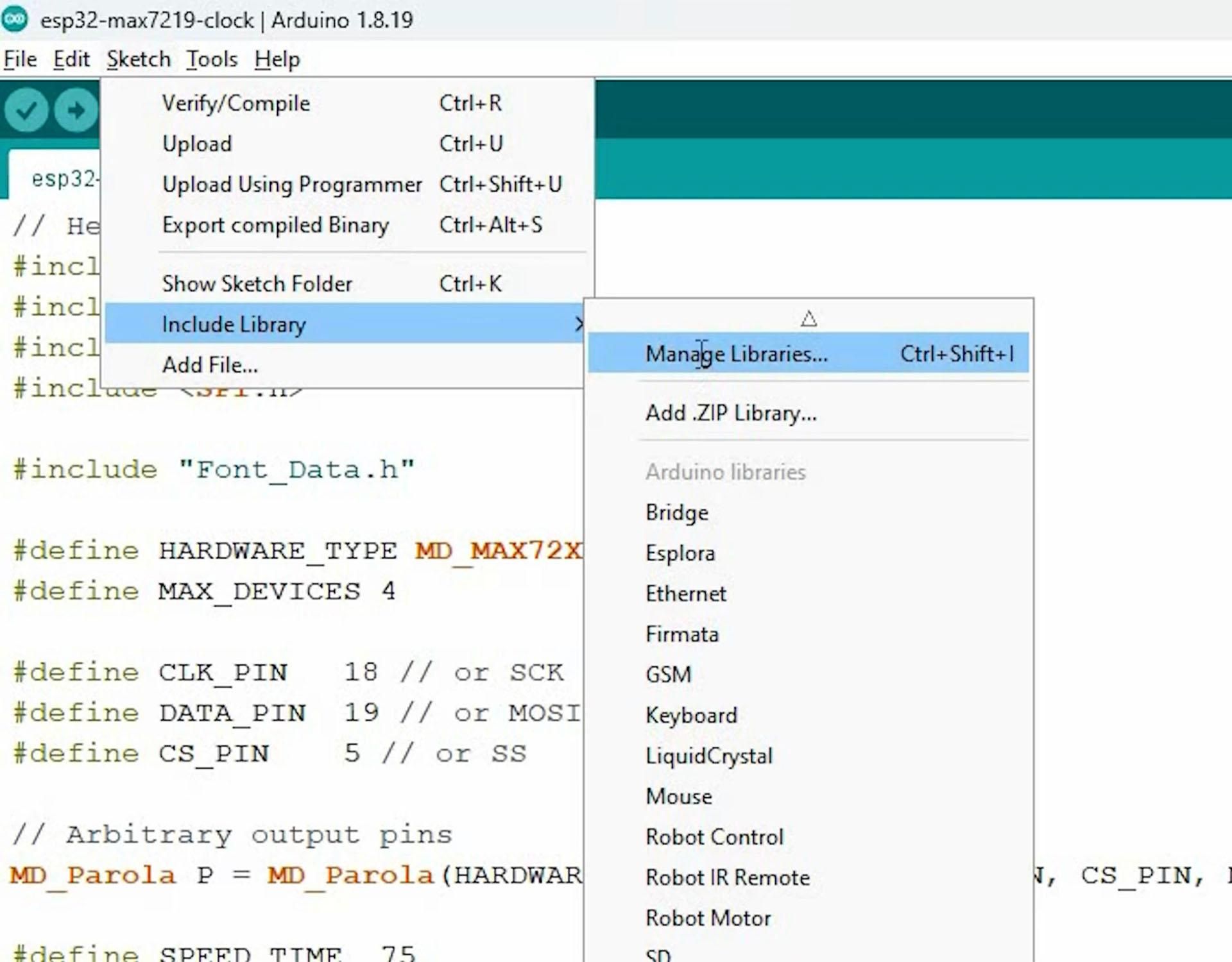
Task: Include the LiquidCrystal library
Action: tap(809, 755)
